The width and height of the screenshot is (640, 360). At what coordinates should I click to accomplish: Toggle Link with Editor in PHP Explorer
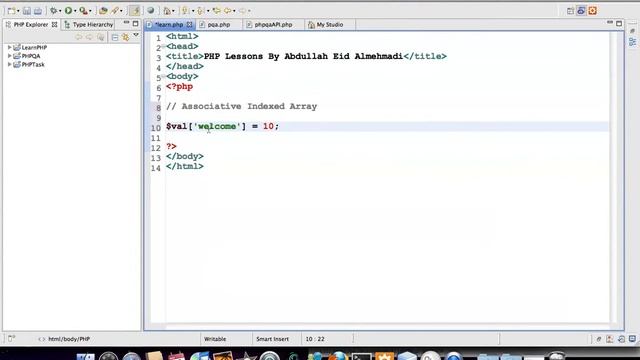tap(126, 37)
